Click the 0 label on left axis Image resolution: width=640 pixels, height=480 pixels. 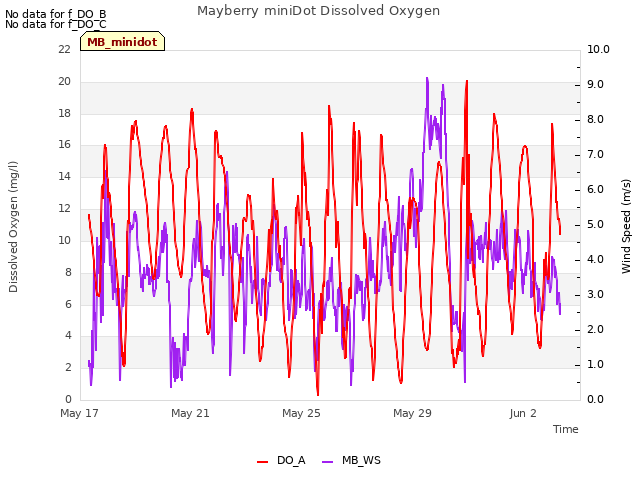pyautogui.click(x=68, y=399)
